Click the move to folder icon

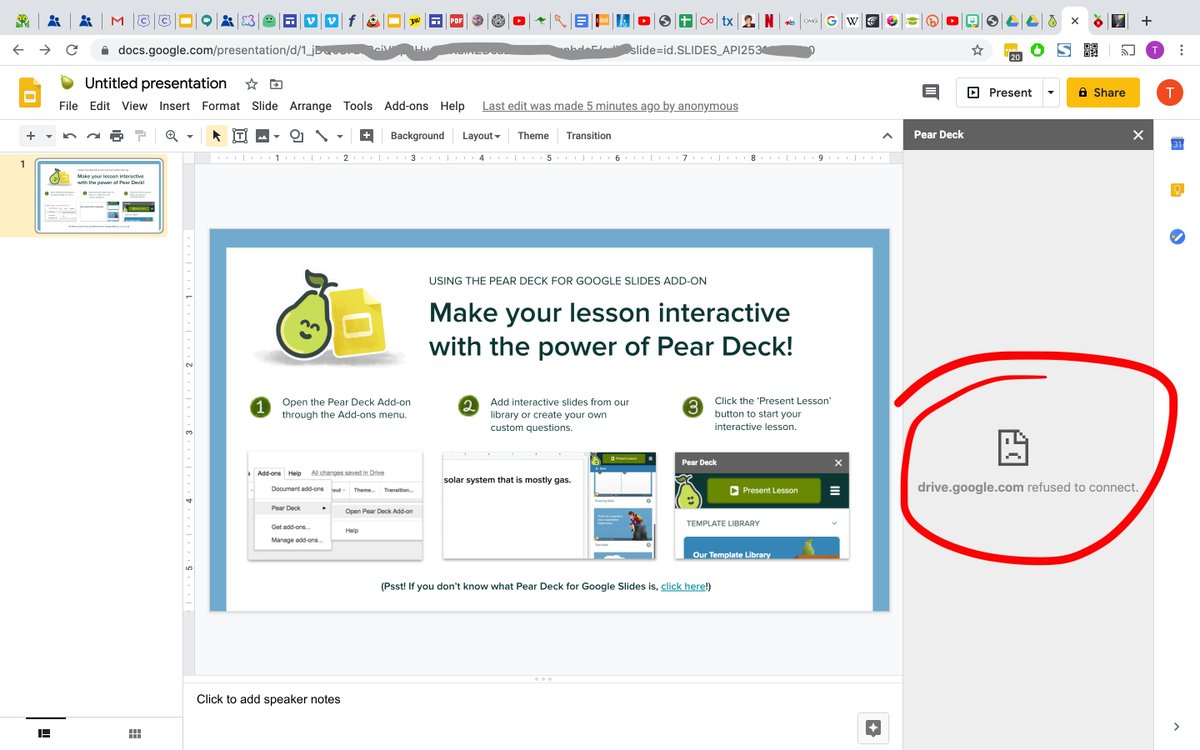pos(276,84)
